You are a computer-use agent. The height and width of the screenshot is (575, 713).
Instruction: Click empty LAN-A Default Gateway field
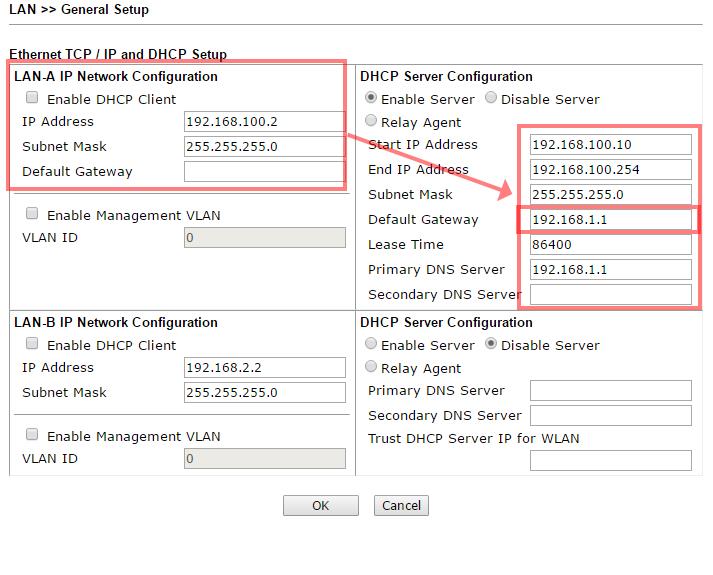click(x=264, y=172)
